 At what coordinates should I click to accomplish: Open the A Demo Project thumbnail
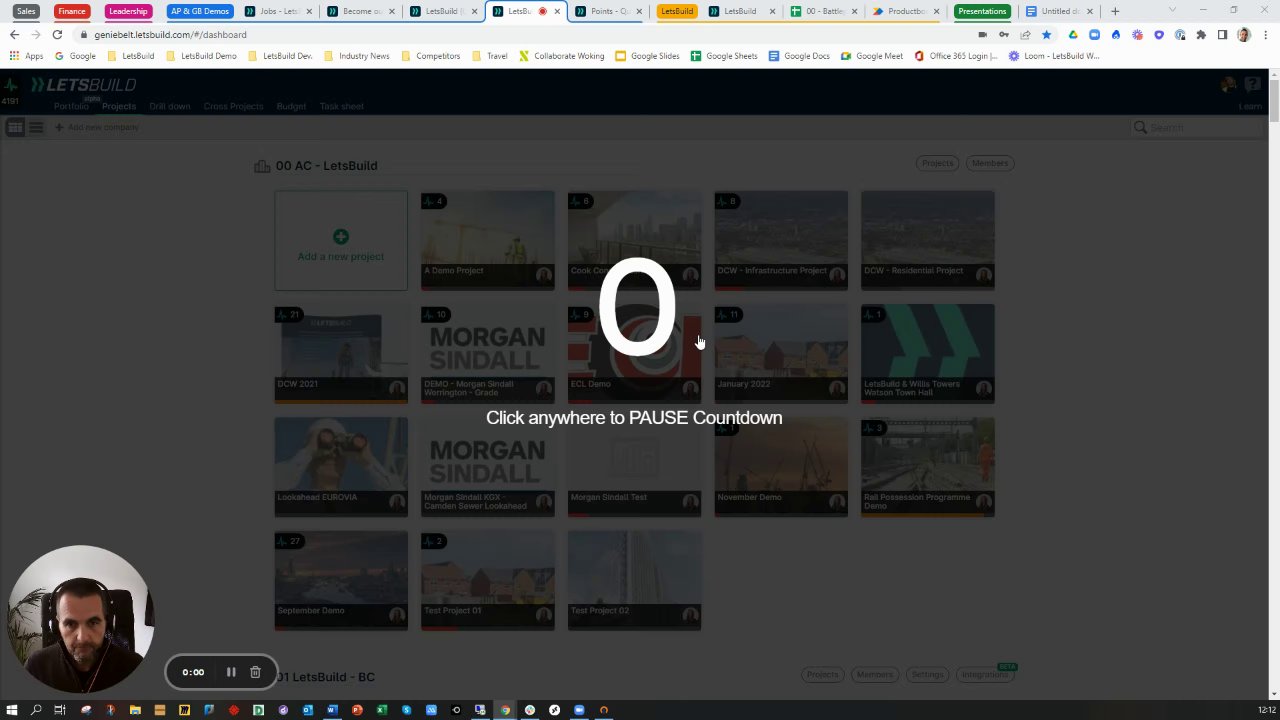click(488, 241)
